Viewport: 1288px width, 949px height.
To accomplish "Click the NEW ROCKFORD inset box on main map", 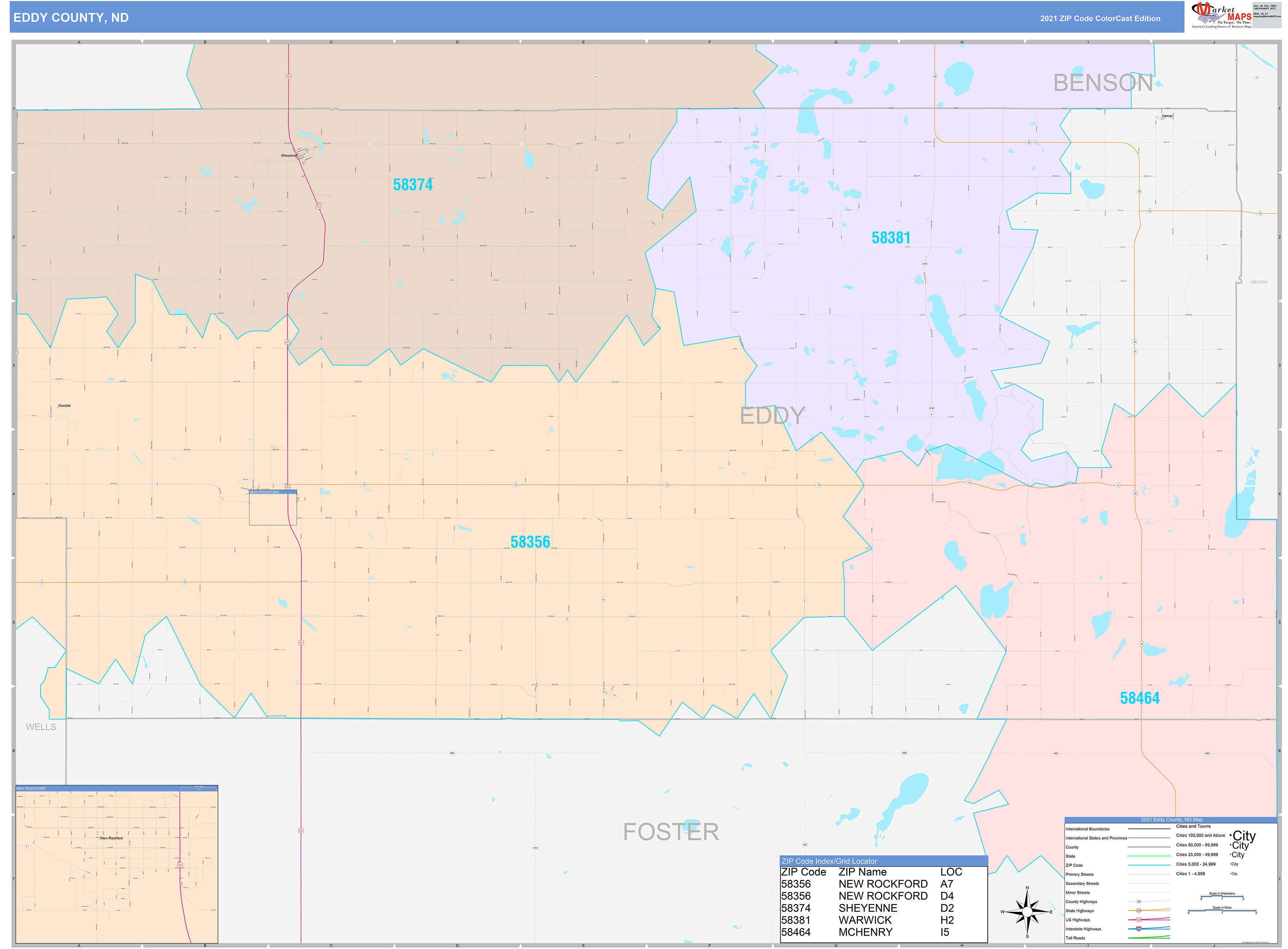I will tap(273, 508).
